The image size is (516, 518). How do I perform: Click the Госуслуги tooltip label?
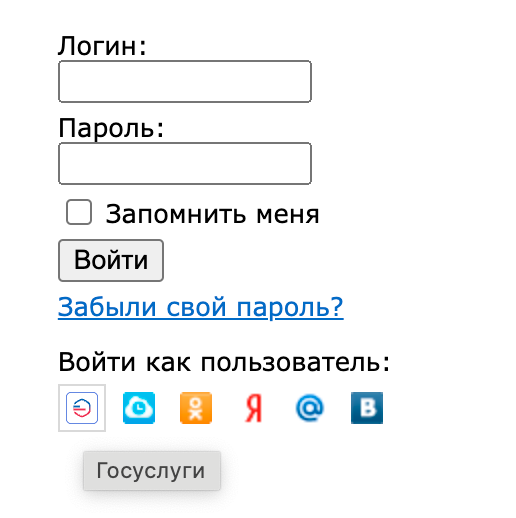pyautogui.click(x=152, y=471)
